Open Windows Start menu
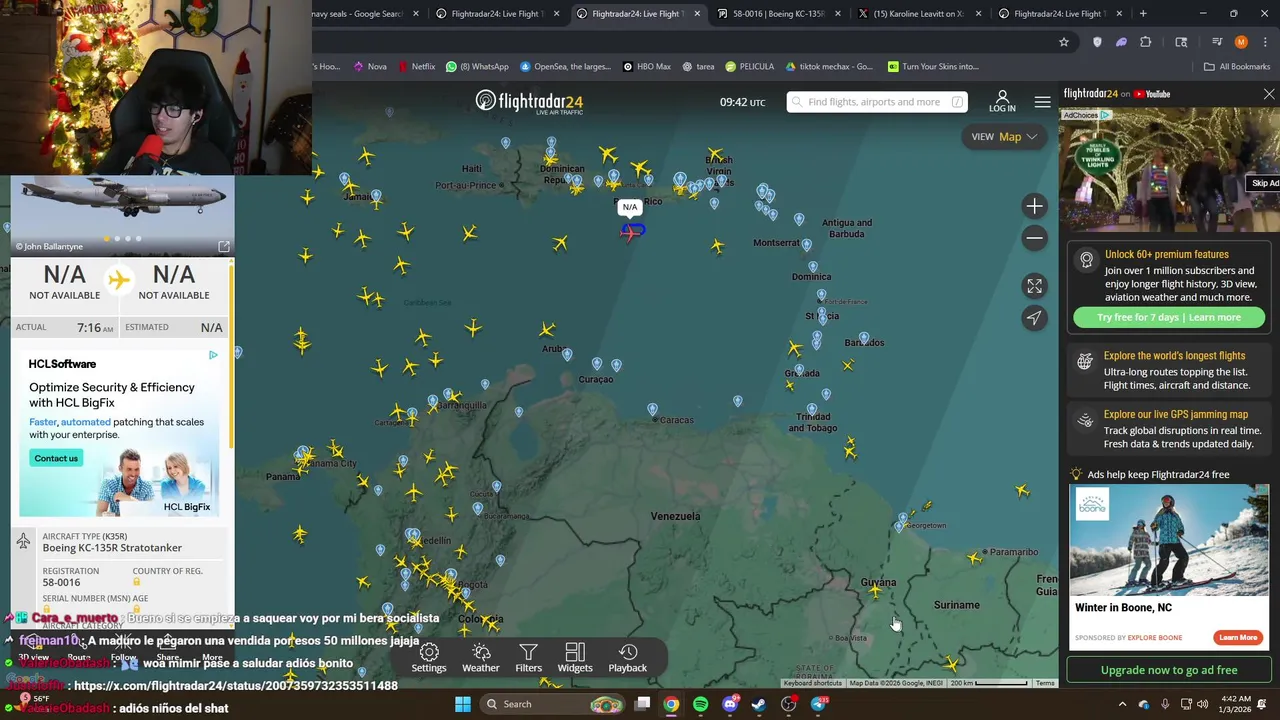 tap(463, 704)
